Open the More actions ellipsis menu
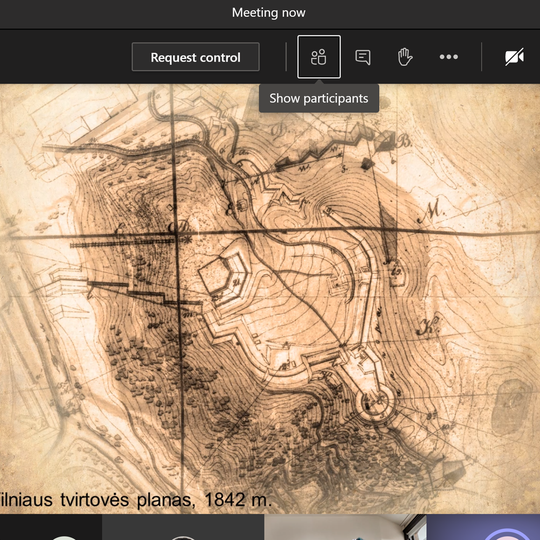 (x=449, y=57)
